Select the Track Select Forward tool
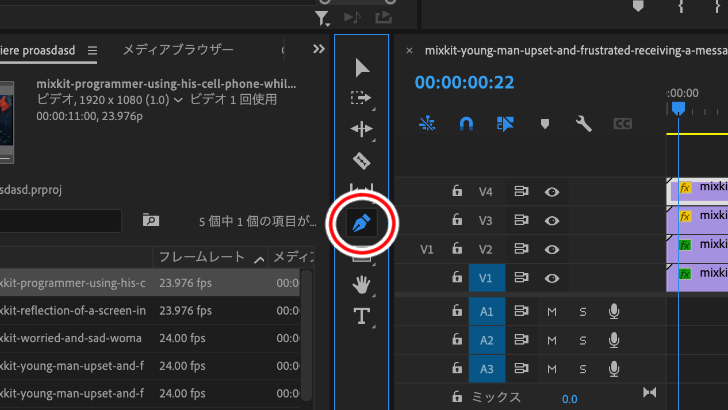Viewport: 728px width, 410px height. pyautogui.click(x=361, y=98)
